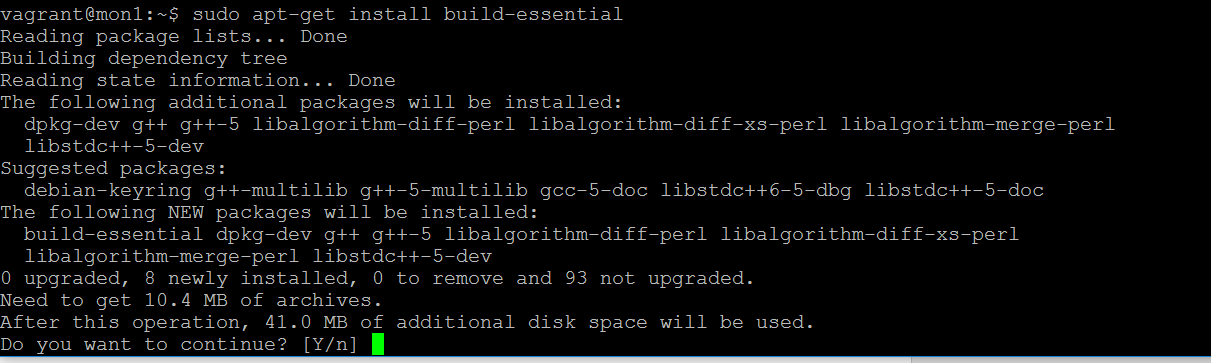
Task: Click 'Do you want to continue?' text
Action: [144, 345]
